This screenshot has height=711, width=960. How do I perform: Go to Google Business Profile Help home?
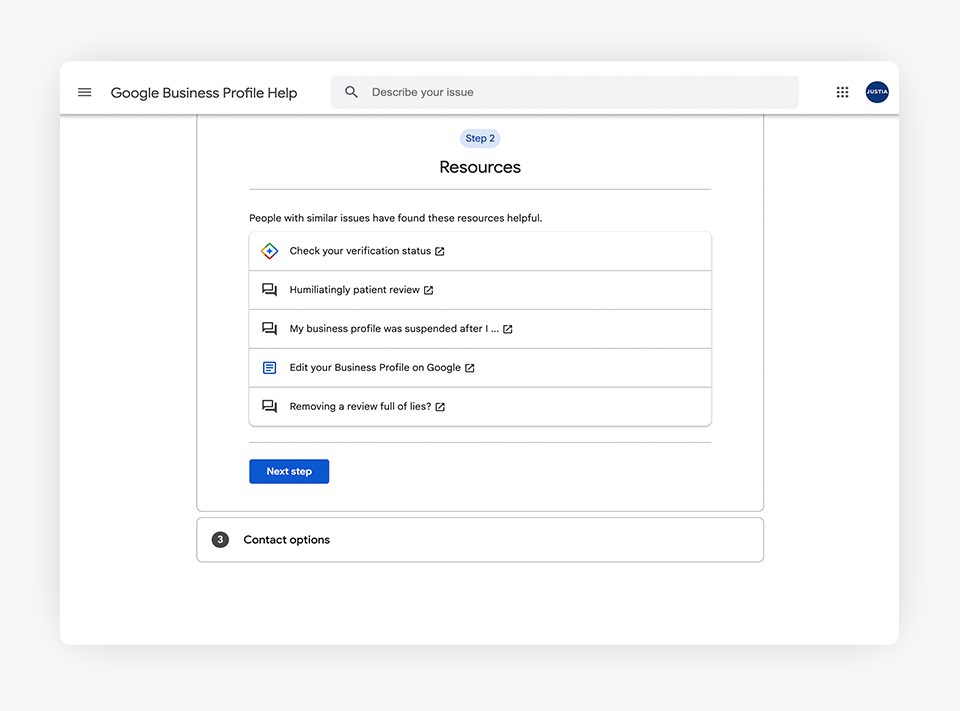click(204, 93)
